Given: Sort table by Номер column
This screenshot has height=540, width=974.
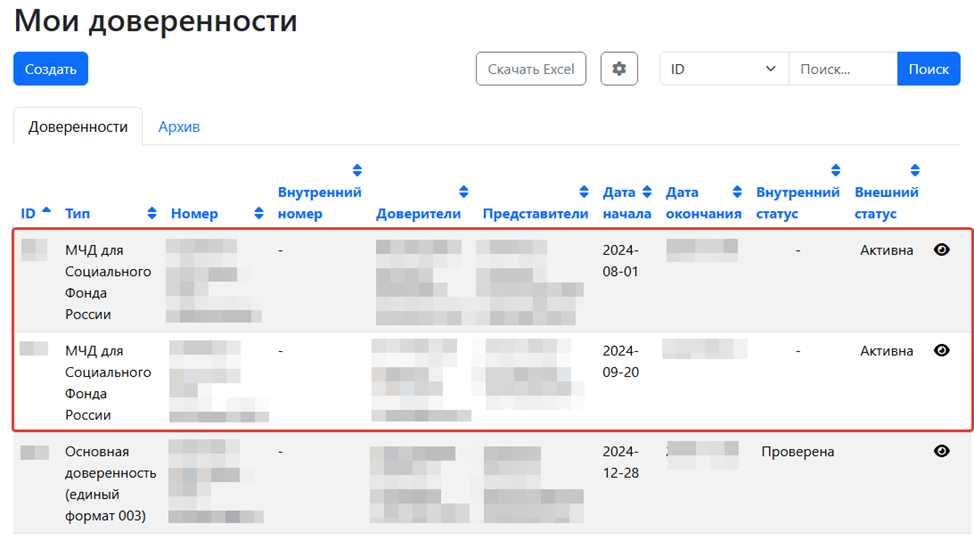Looking at the screenshot, I should click(259, 213).
